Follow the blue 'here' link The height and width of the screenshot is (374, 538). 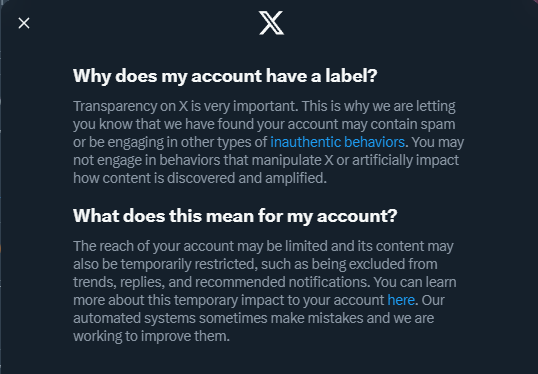click(x=401, y=300)
